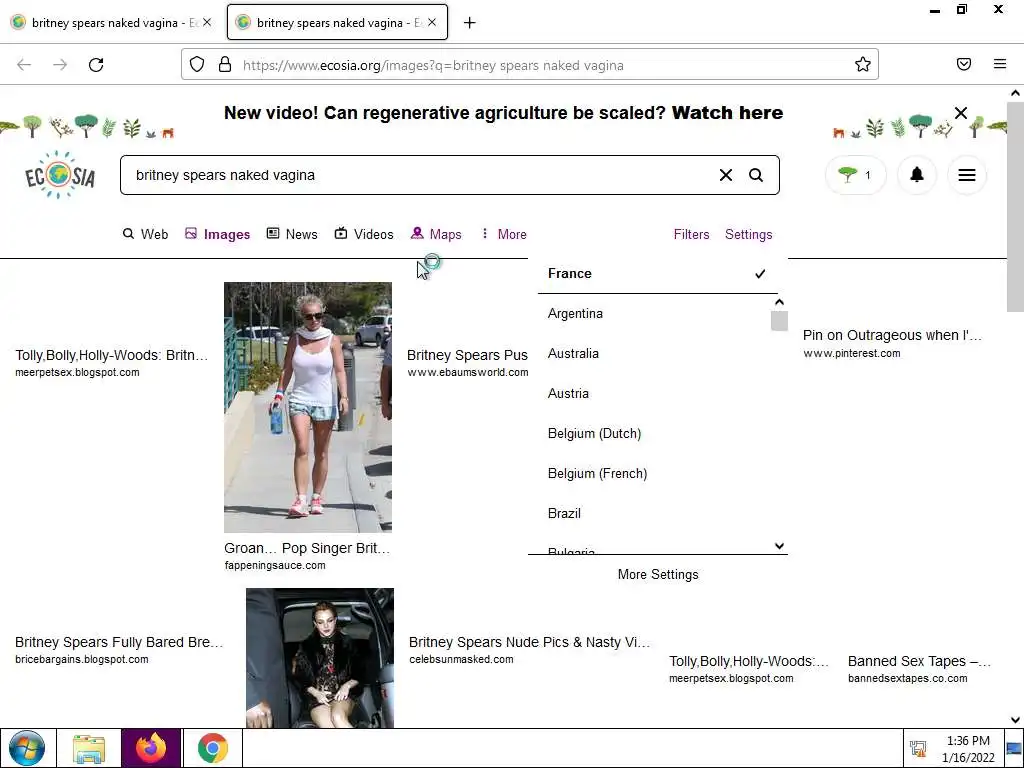This screenshot has width=1024, height=768.
Task: Open the Windows Start menu
Action: [x=27, y=748]
